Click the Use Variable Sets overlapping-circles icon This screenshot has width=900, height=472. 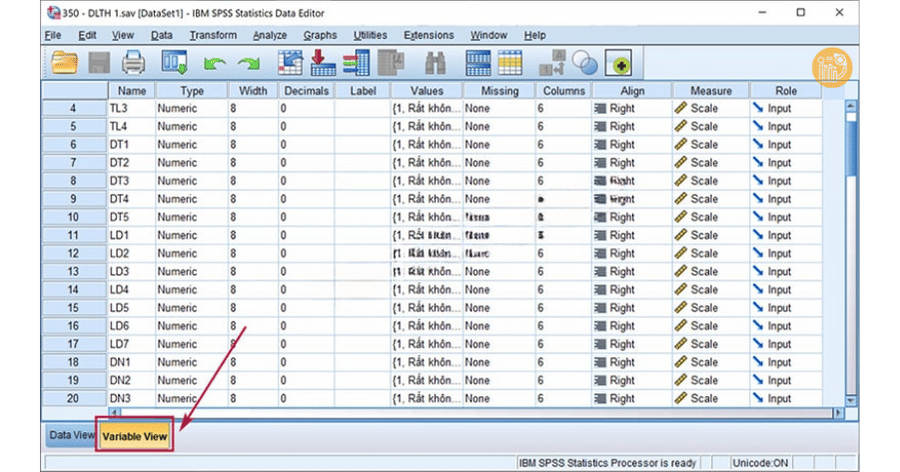(585, 63)
